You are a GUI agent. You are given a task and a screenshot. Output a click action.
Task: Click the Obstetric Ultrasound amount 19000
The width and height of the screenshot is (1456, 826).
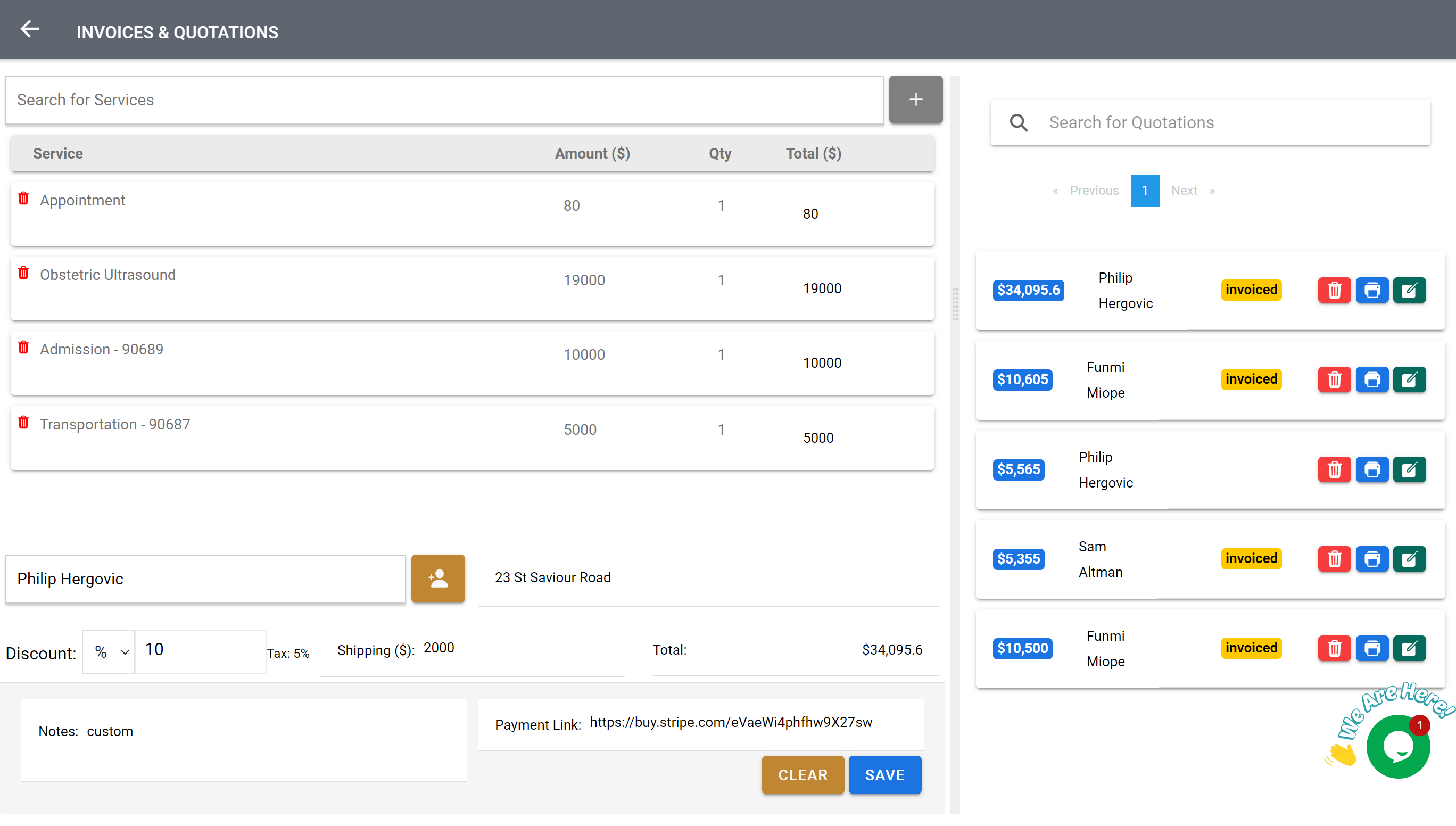pos(584,280)
